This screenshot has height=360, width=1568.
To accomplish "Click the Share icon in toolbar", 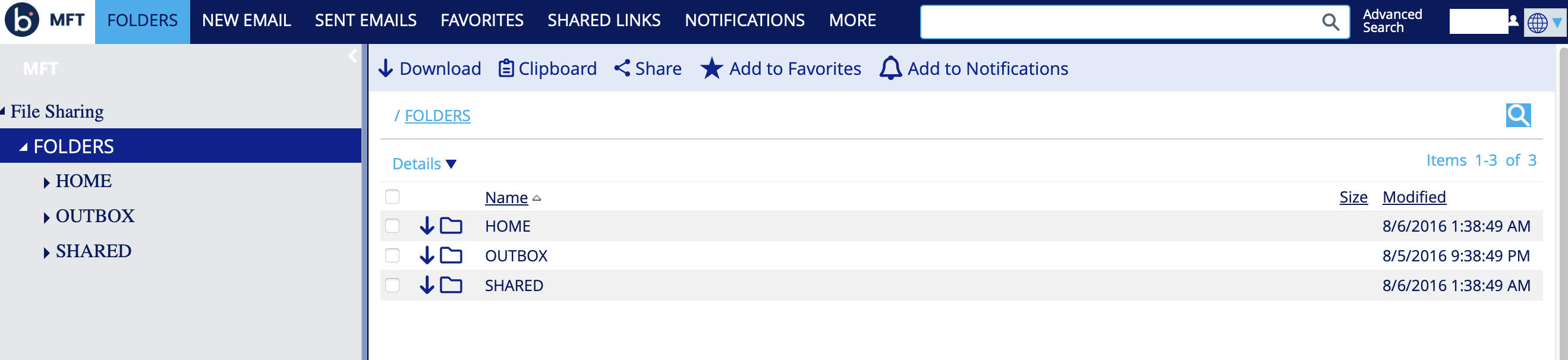I will click(622, 68).
